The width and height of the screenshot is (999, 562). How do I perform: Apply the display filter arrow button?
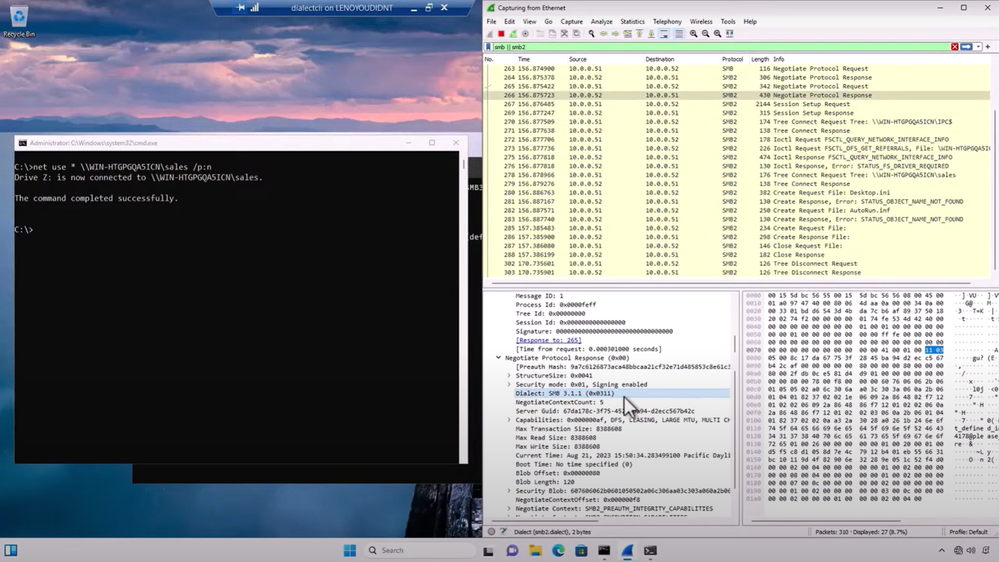(x=966, y=47)
